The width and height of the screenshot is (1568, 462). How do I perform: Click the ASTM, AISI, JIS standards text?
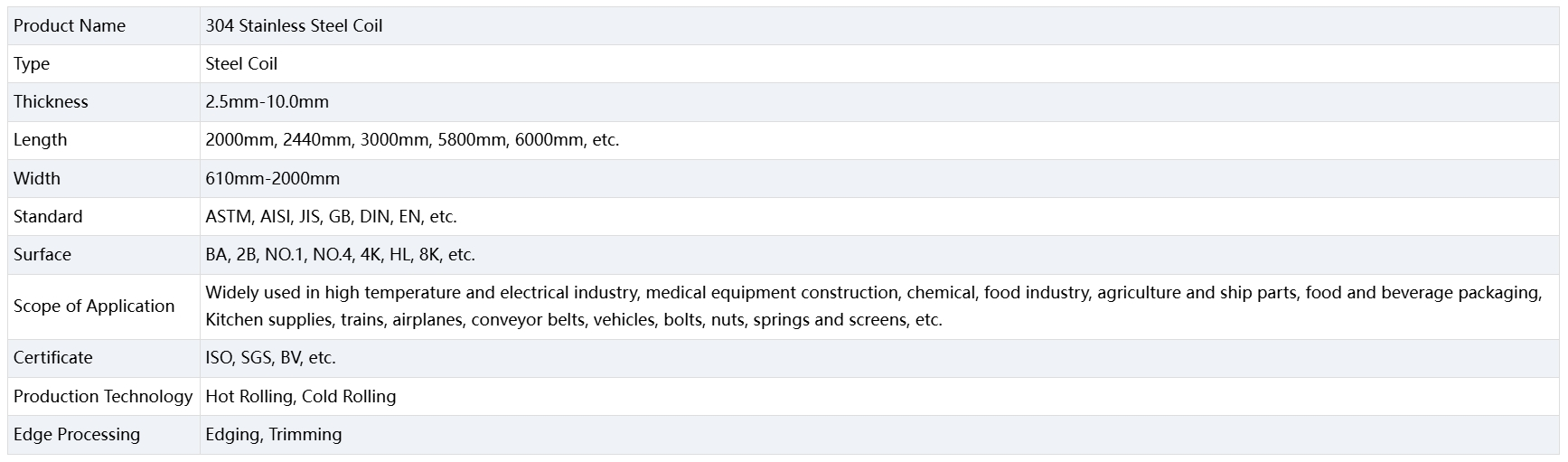pos(331,217)
